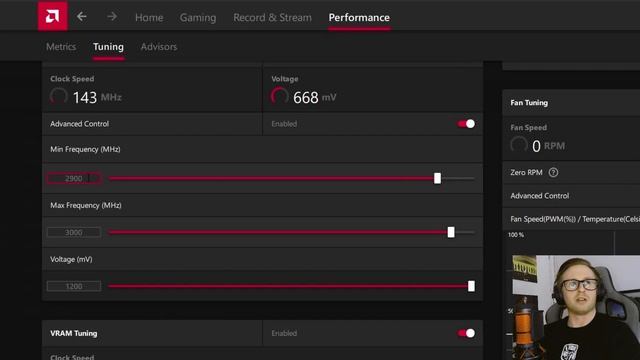The width and height of the screenshot is (640, 360).
Task: Open the Gaming tab
Action: tap(198, 18)
